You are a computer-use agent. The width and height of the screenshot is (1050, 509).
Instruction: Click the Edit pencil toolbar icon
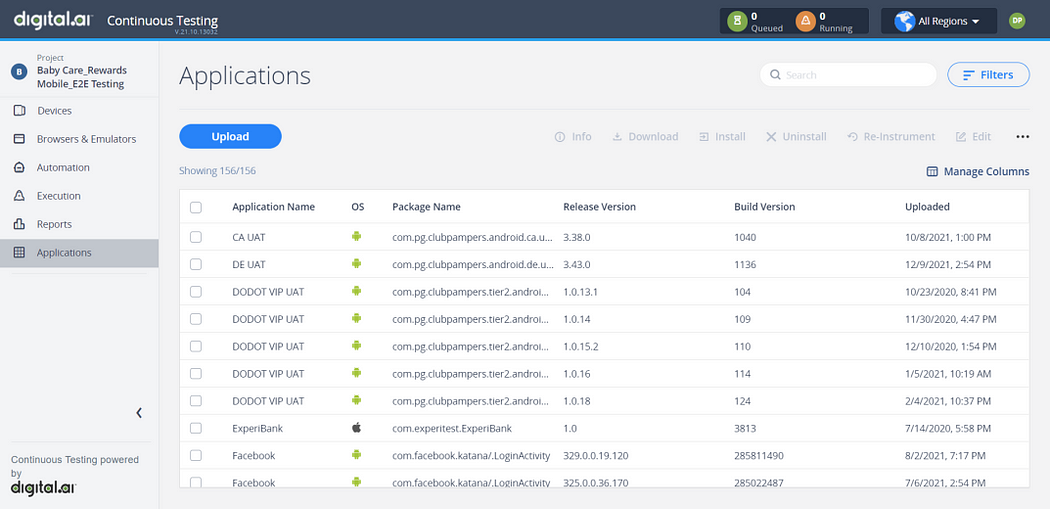coord(961,137)
